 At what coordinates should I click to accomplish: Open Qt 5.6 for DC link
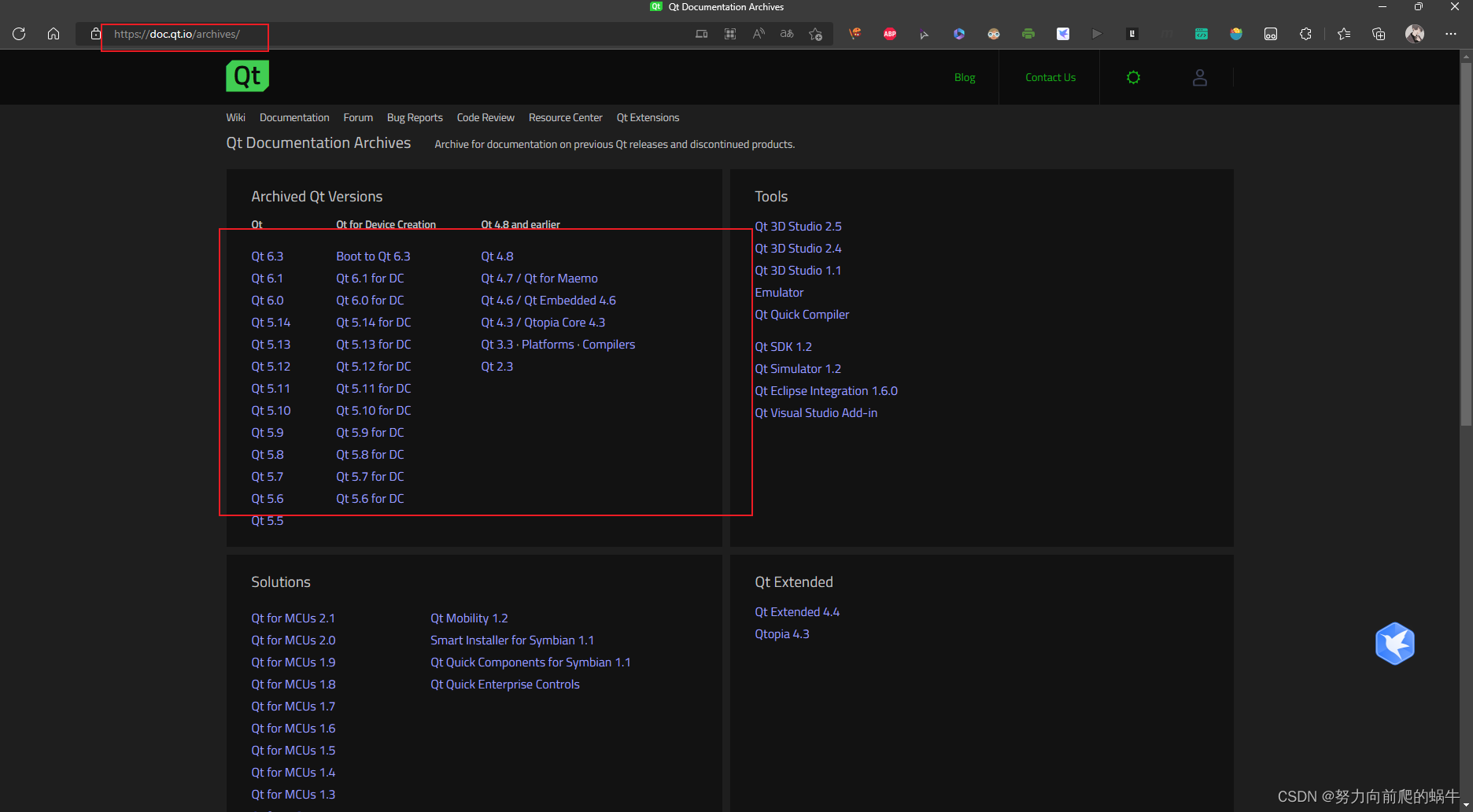click(x=370, y=499)
